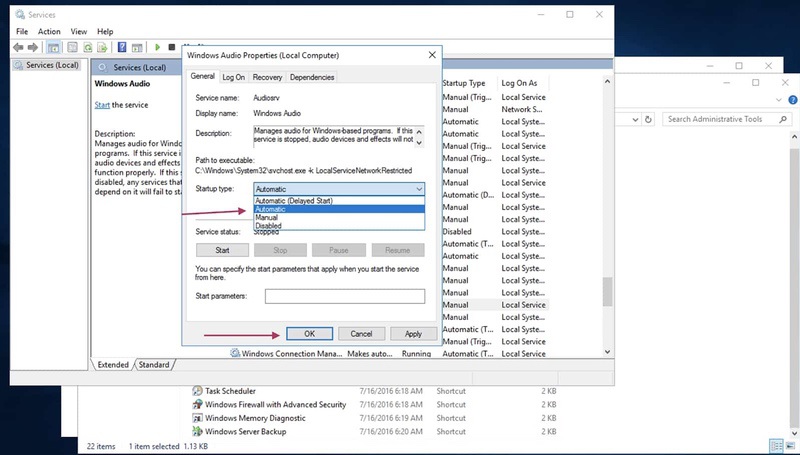Click the Start parameters input field
The width and height of the screenshot is (800, 455).
345,296
